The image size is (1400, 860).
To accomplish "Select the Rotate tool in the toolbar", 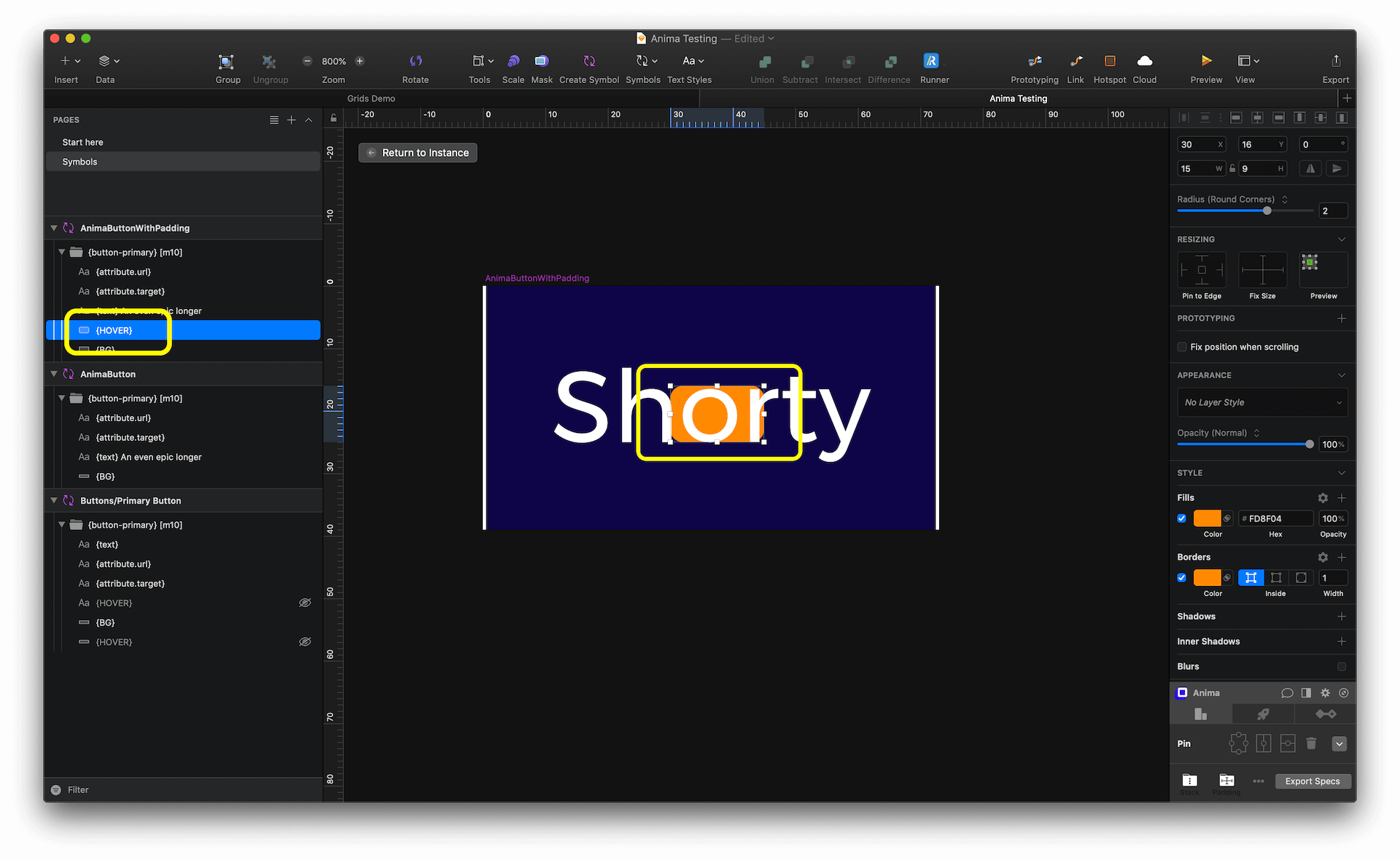I will [x=416, y=61].
